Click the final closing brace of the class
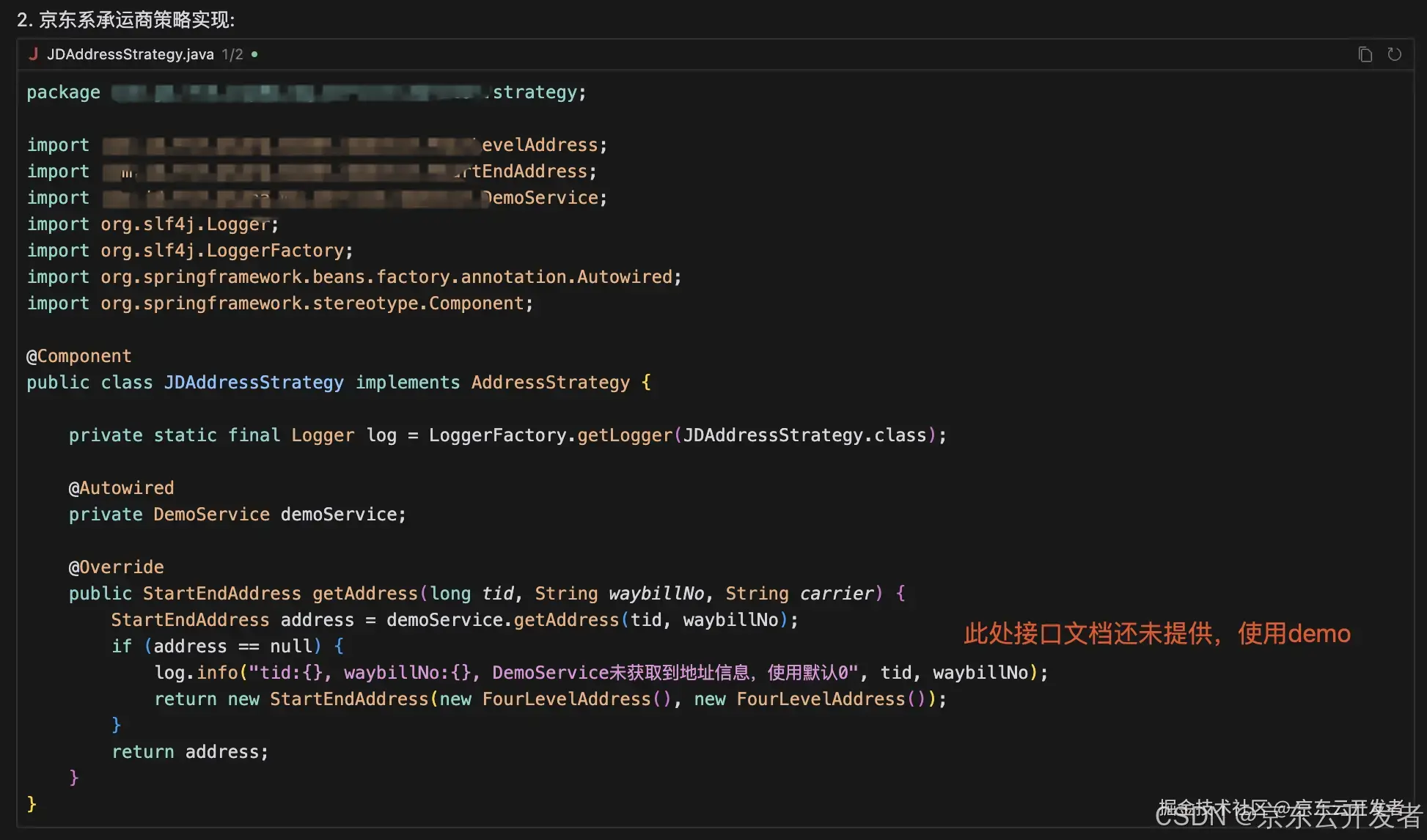 pyautogui.click(x=32, y=804)
